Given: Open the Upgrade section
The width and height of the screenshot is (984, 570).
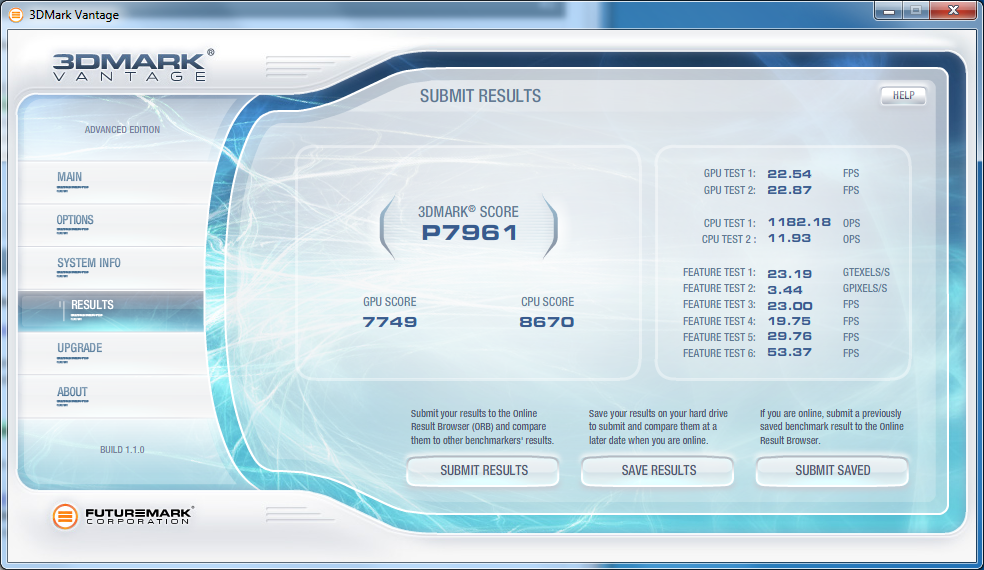Looking at the screenshot, I should coord(110,353).
